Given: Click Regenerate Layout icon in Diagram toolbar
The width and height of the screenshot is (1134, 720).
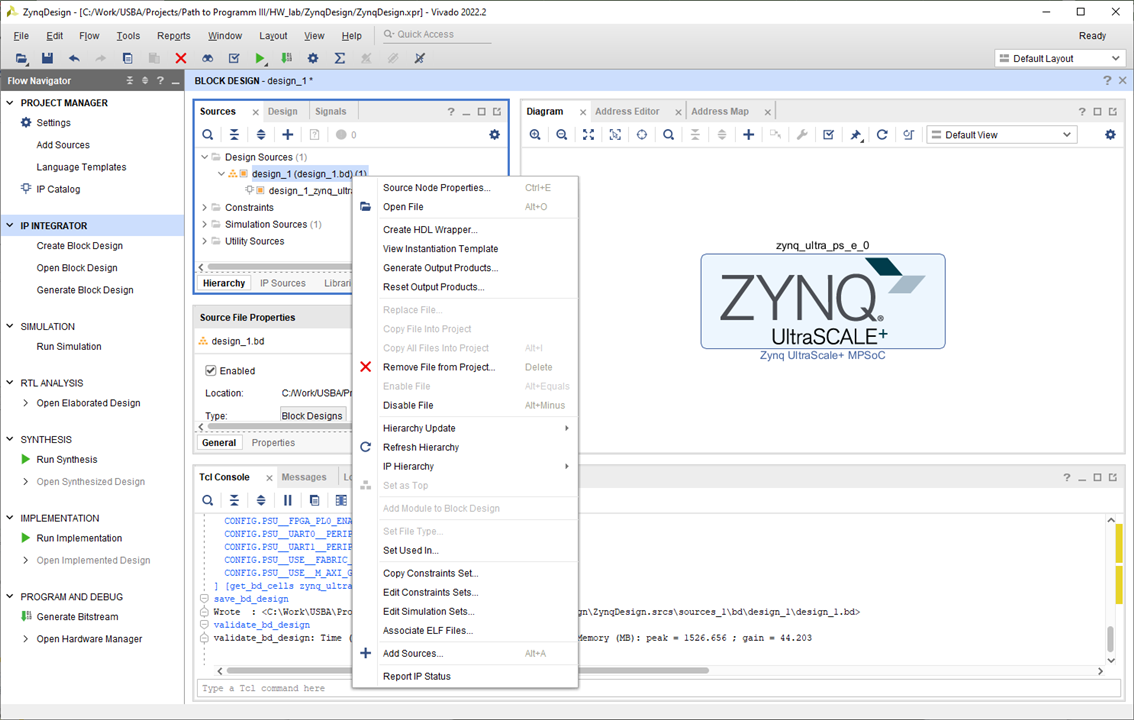Looking at the screenshot, I should [882, 135].
